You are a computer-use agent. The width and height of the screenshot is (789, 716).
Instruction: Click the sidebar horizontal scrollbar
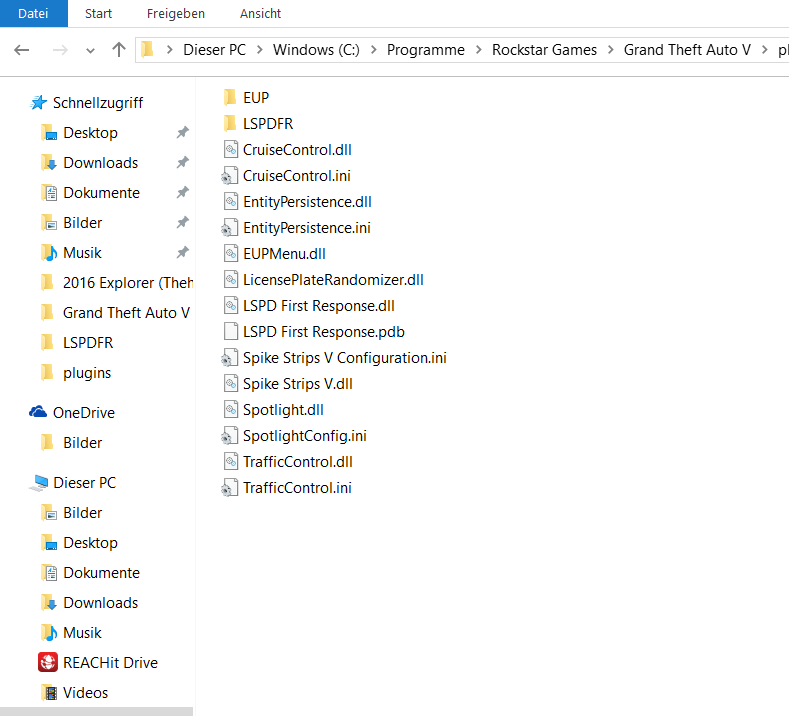pyautogui.click(x=97, y=711)
